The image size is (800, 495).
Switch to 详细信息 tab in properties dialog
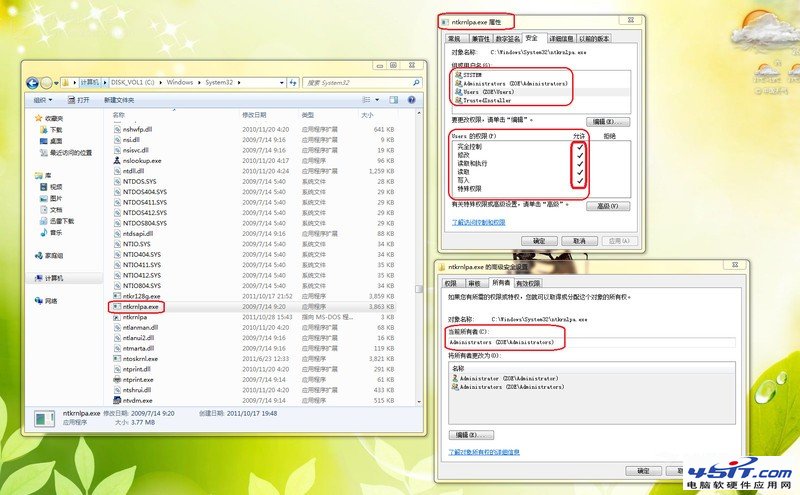[561, 39]
